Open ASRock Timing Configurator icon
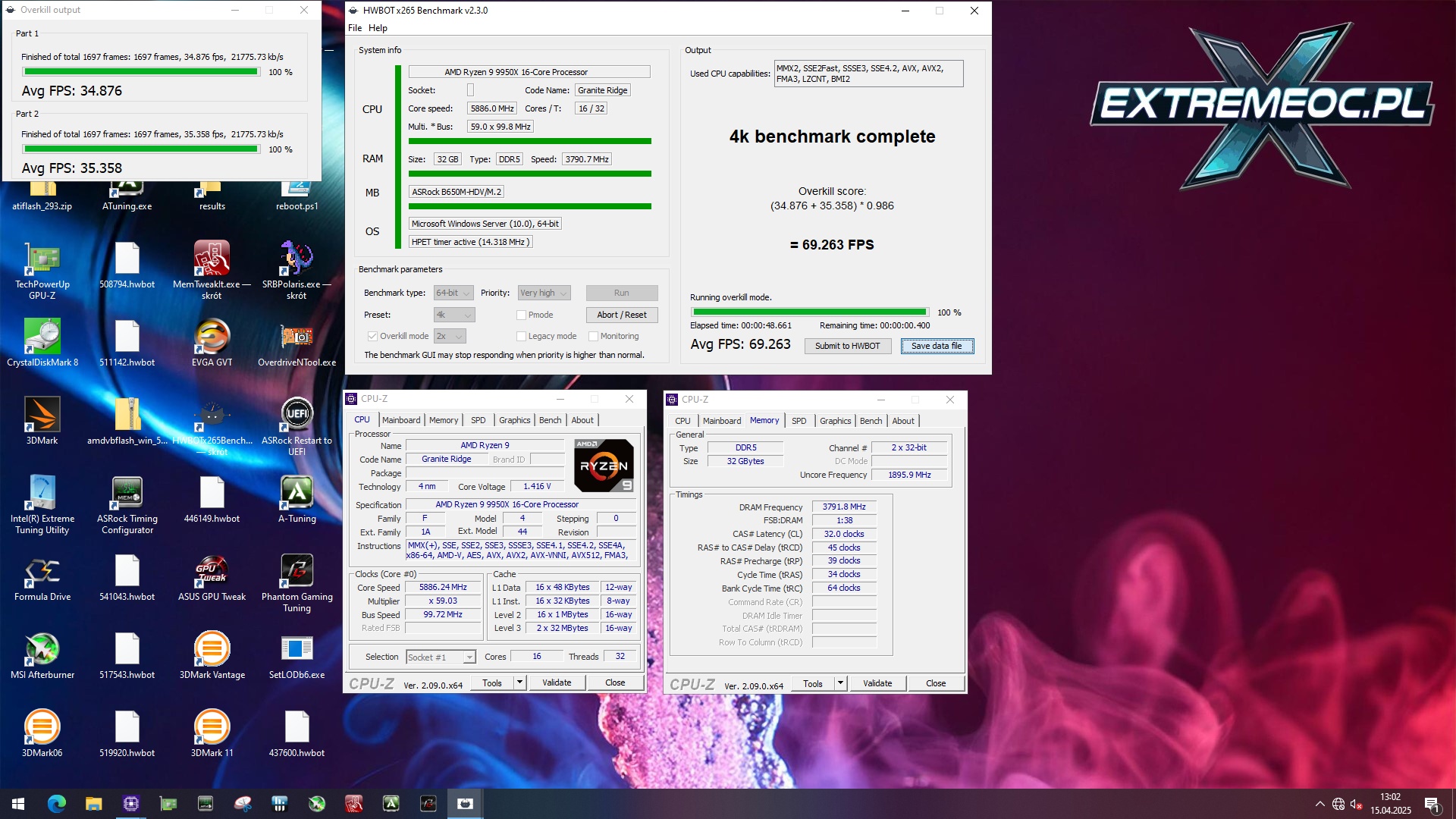 tap(127, 505)
